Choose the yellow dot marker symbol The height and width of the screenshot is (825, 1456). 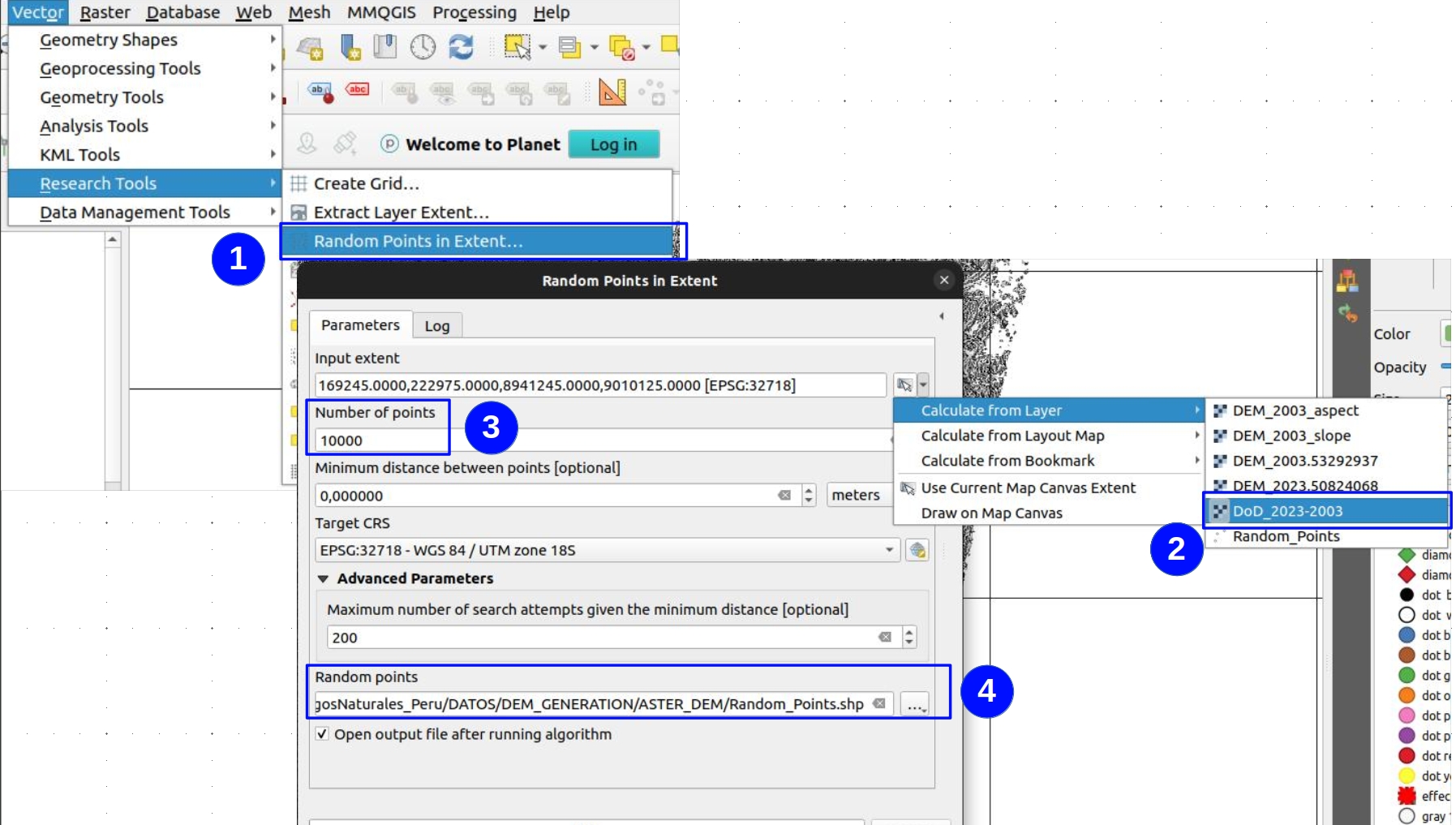pos(1407,776)
